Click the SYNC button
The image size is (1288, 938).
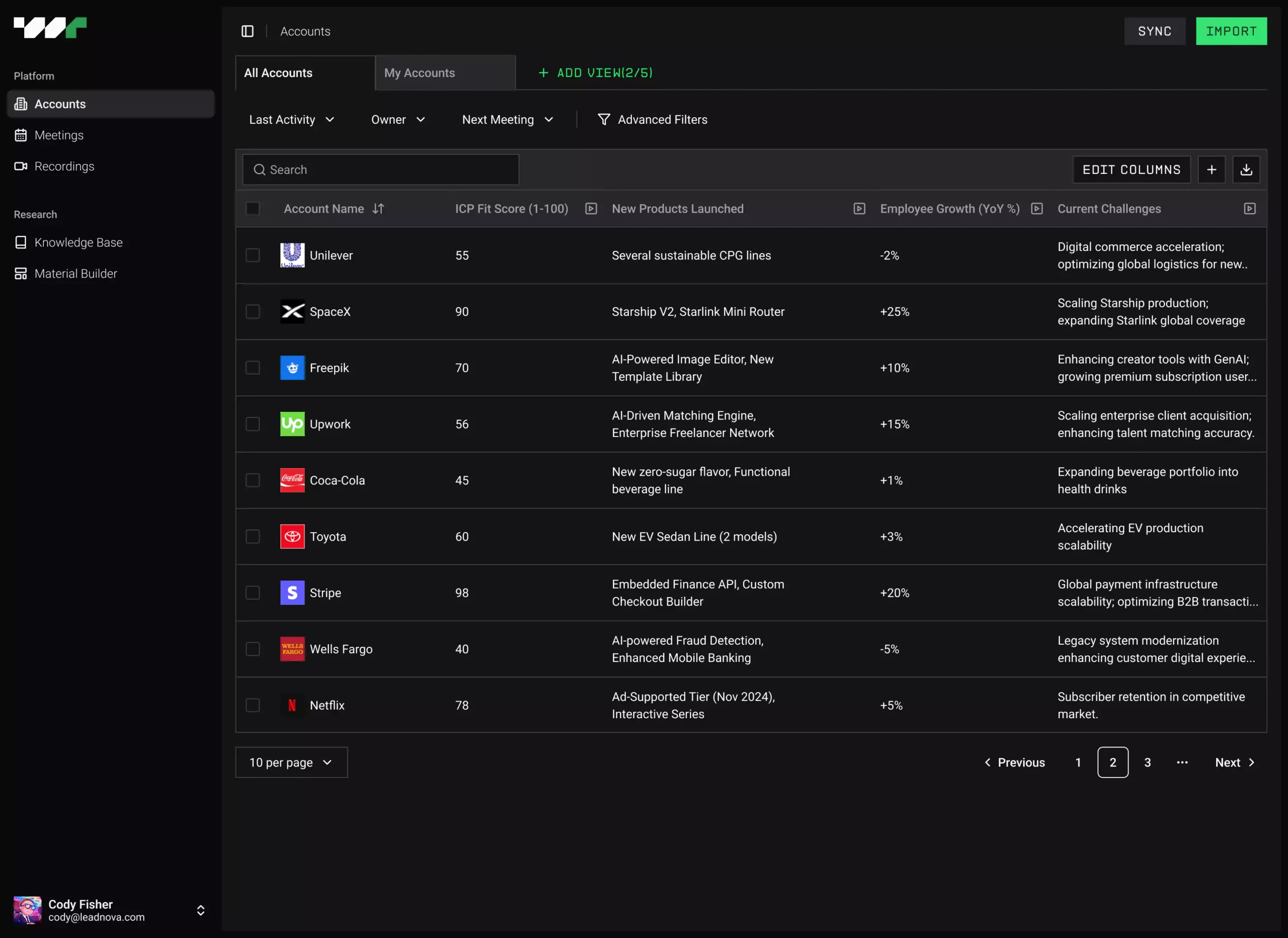1155,31
